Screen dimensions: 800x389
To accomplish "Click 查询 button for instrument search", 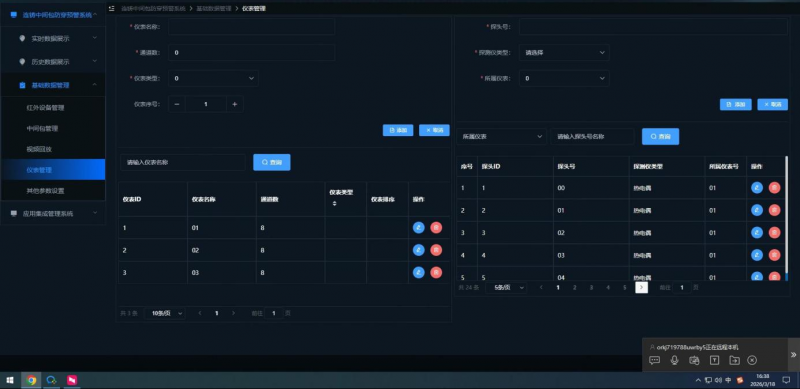I will (272, 162).
